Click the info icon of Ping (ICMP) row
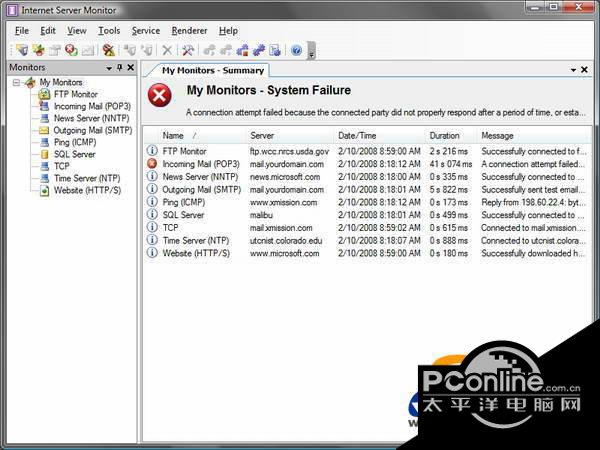This screenshot has height=450, width=600. pos(152,202)
